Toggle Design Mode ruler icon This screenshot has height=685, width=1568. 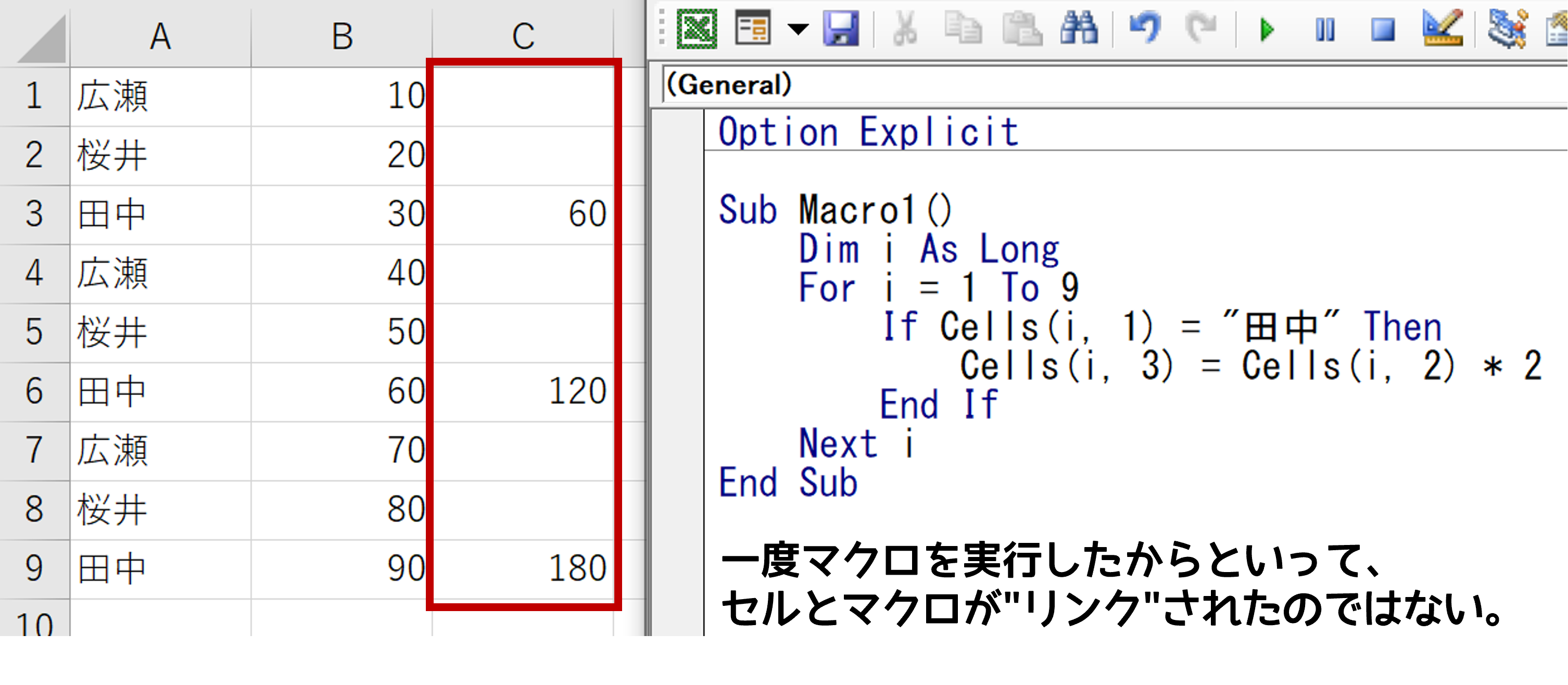(1442, 28)
